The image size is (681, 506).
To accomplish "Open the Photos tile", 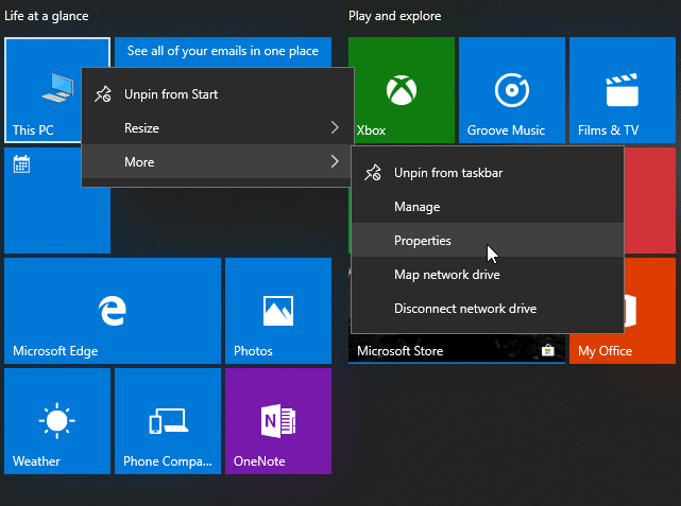I will [x=278, y=311].
